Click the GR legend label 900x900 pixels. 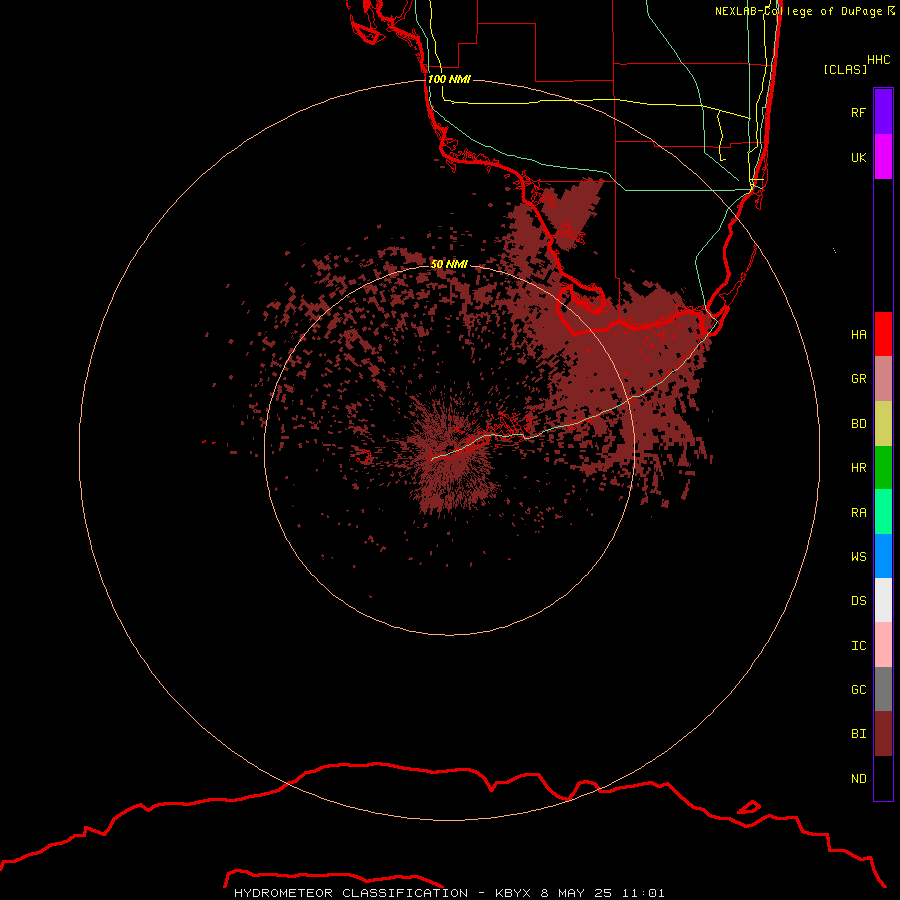[858, 379]
